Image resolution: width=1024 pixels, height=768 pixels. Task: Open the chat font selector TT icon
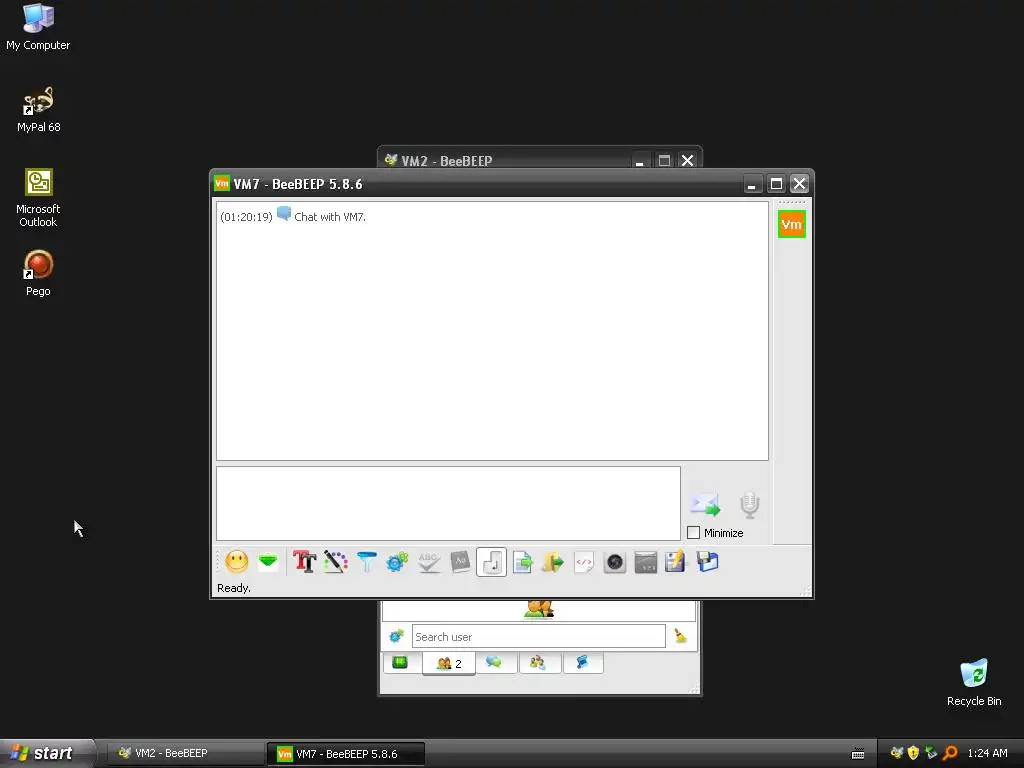(304, 562)
